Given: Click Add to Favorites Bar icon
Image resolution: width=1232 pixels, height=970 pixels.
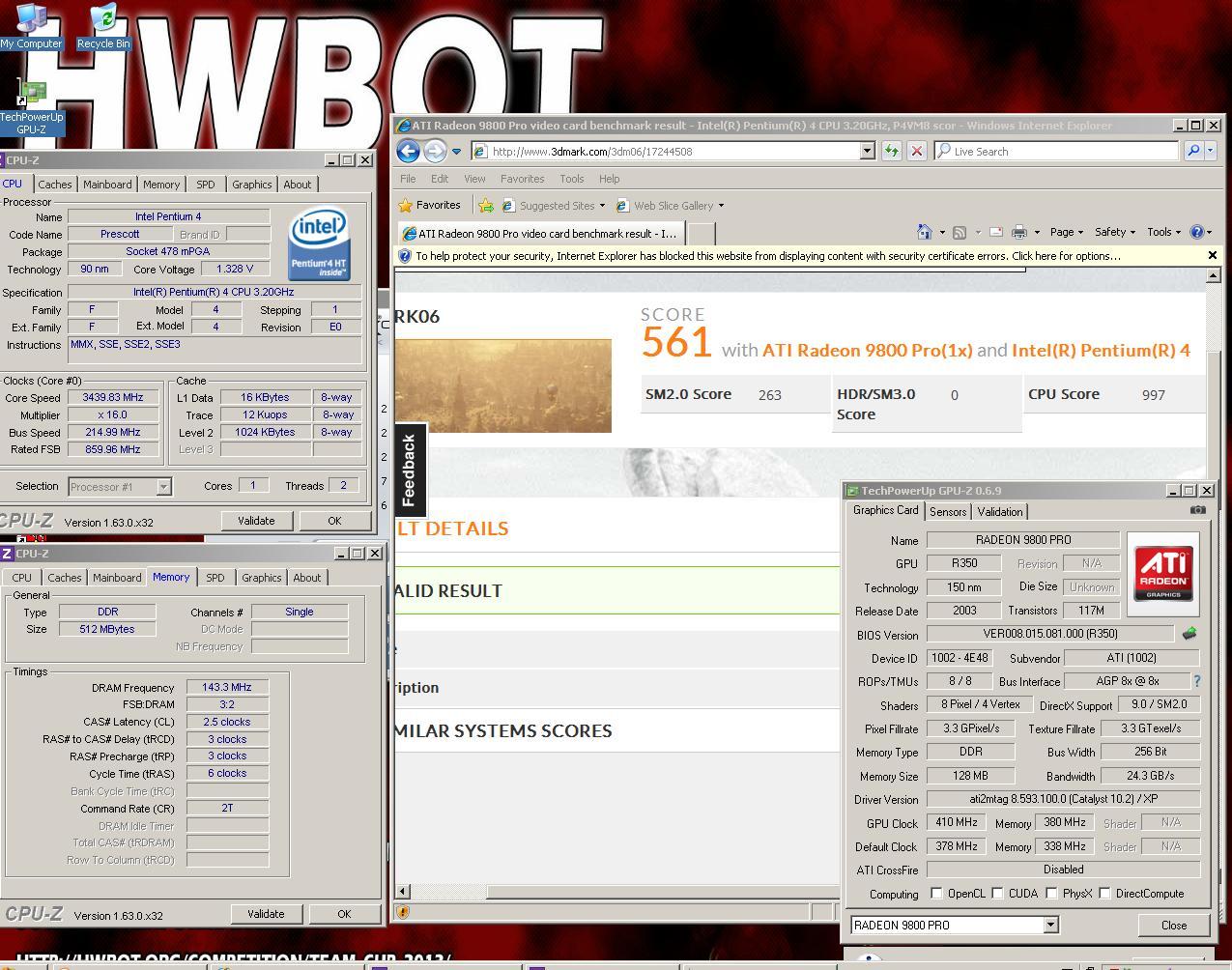Looking at the screenshot, I should pyautogui.click(x=486, y=205).
